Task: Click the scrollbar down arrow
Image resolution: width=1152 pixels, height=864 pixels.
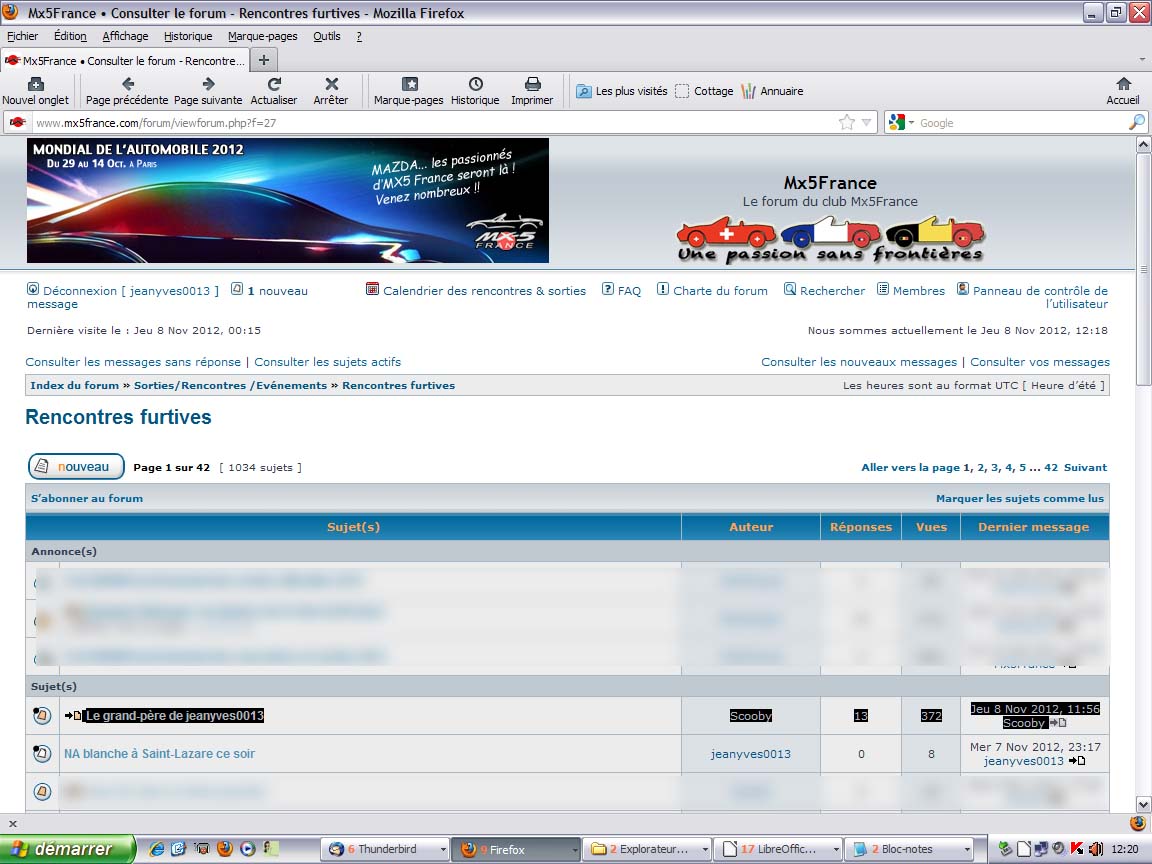Action: point(1143,804)
